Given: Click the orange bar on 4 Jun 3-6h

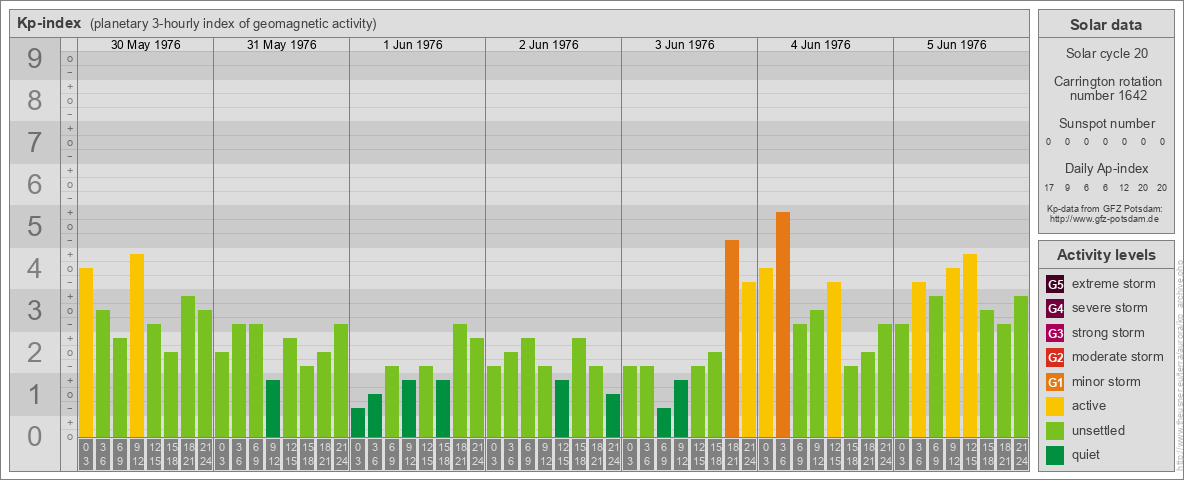Looking at the screenshot, I should click(x=783, y=325).
